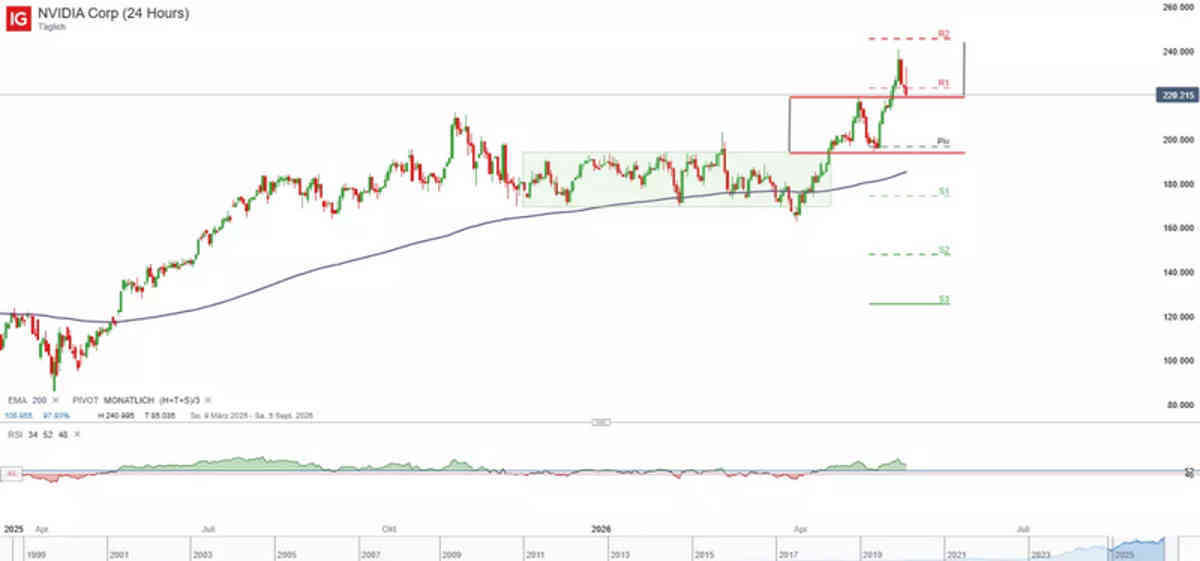Open the EMA 200 indicator settings
The width and height of the screenshot is (1200, 561).
pos(27,400)
